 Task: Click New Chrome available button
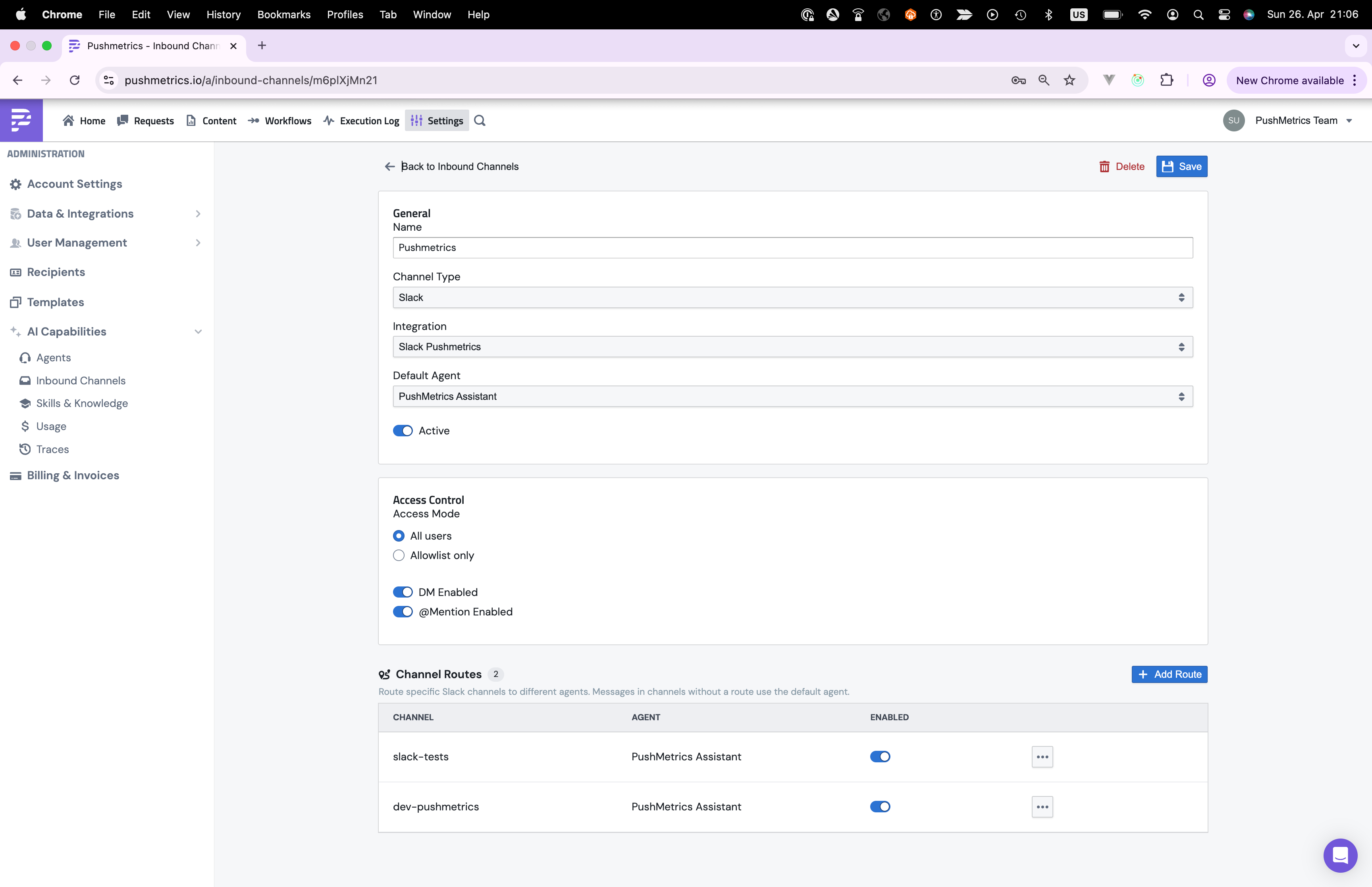click(1296, 80)
